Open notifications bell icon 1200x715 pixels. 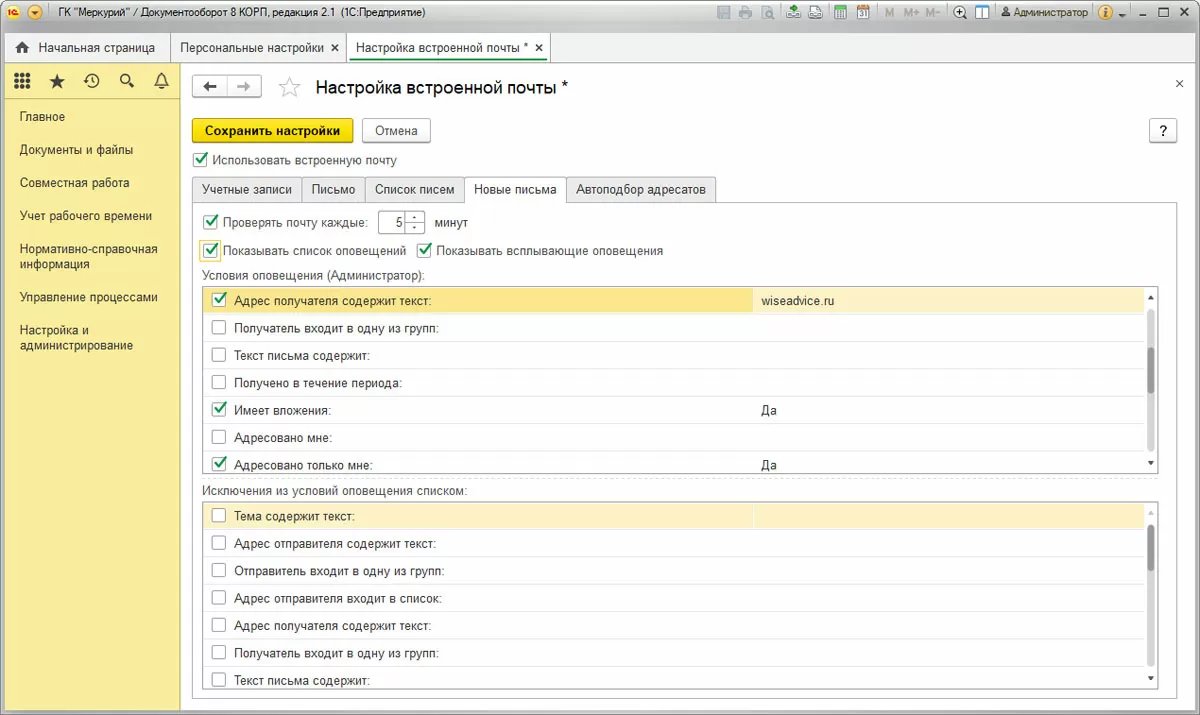point(161,82)
